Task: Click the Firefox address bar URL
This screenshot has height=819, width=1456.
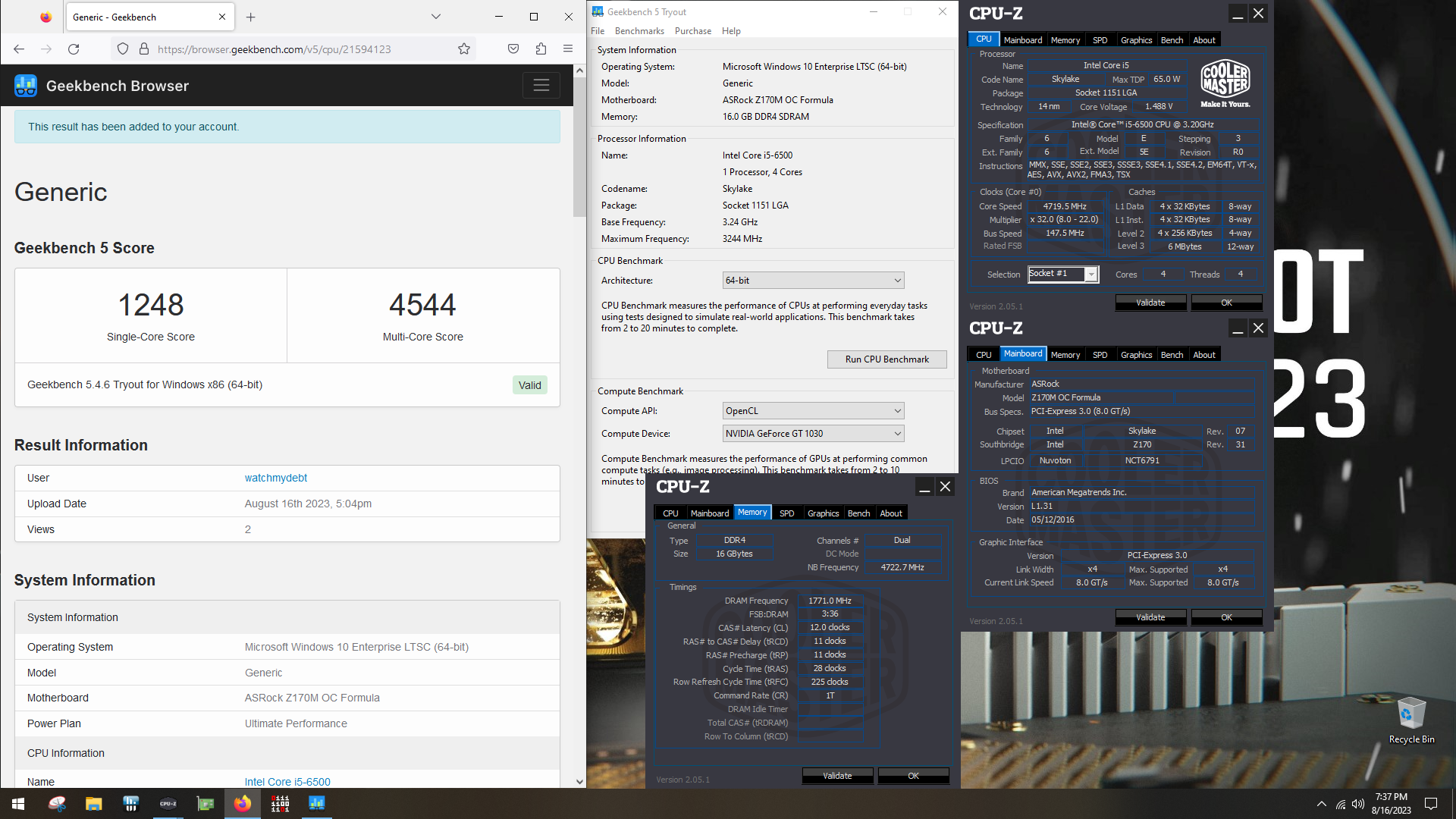Action: click(x=274, y=49)
